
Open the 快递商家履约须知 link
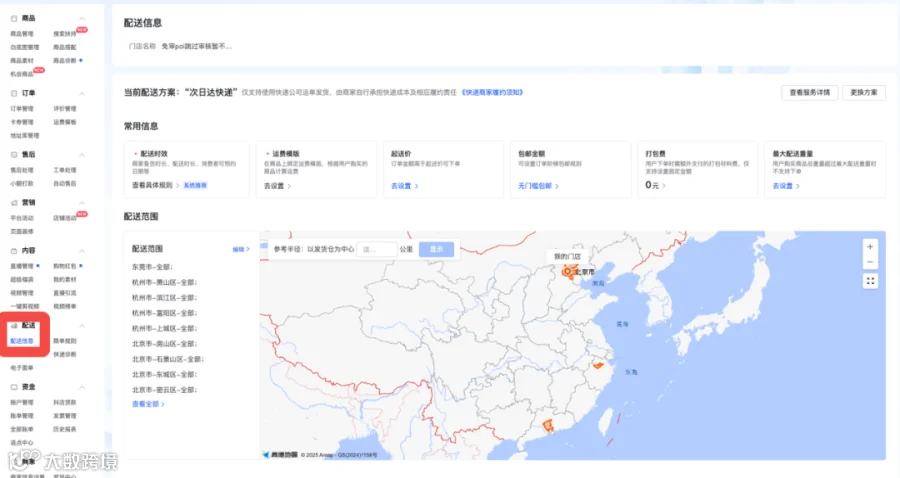(492, 92)
